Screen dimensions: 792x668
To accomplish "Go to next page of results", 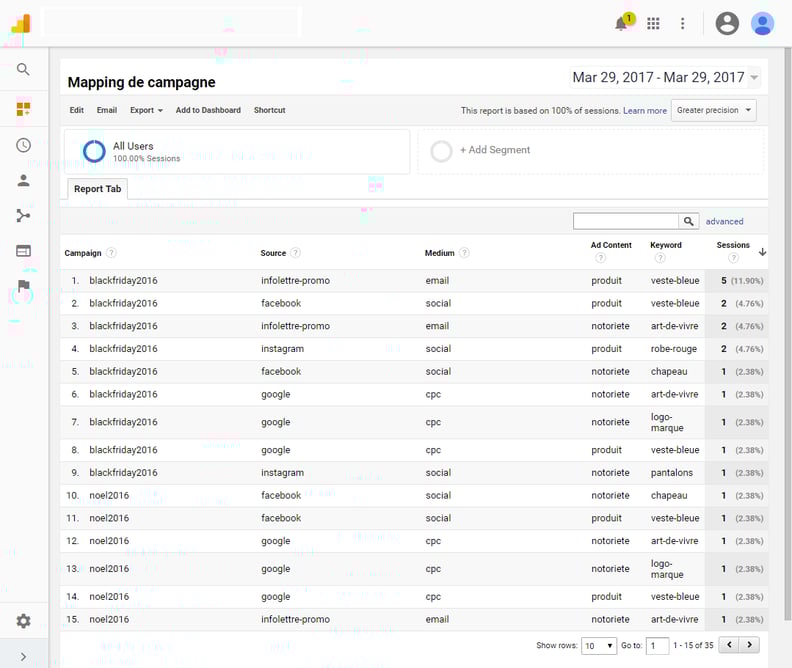I will 750,645.
